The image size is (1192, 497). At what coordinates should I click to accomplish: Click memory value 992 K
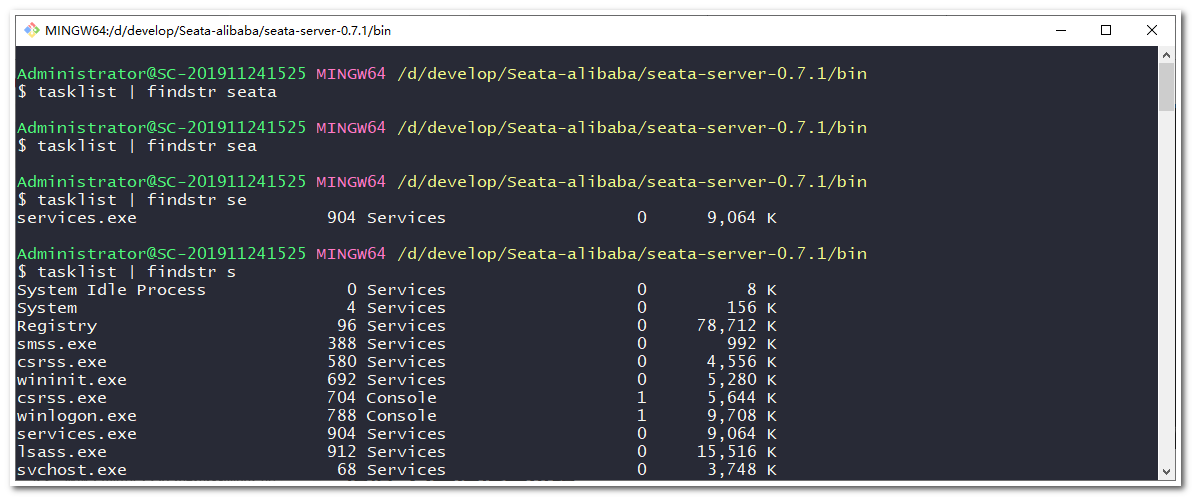[752, 343]
